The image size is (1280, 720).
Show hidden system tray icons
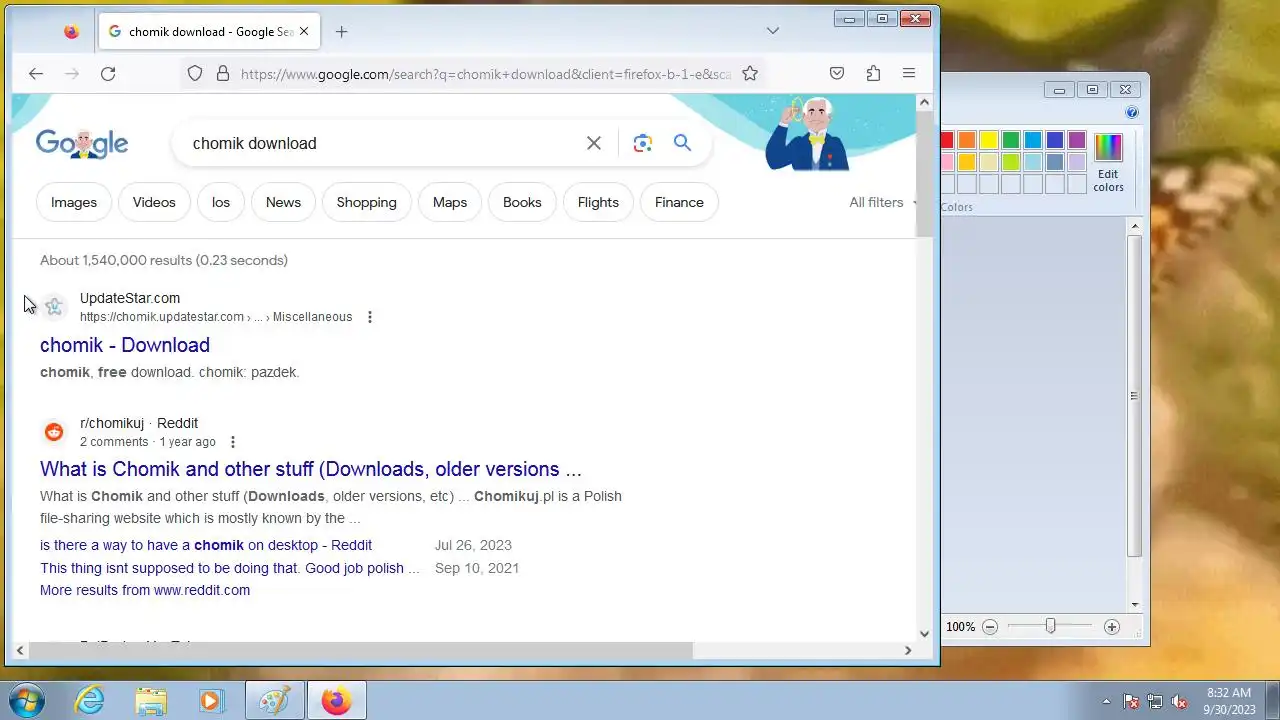(1106, 701)
